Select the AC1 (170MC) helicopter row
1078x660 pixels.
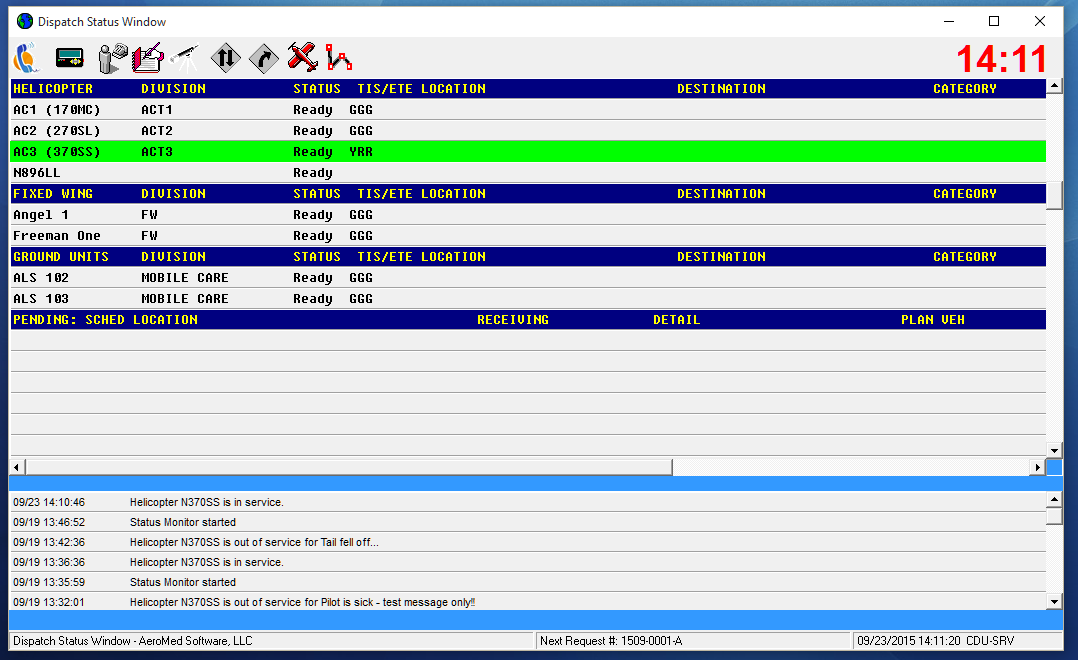pos(528,110)
